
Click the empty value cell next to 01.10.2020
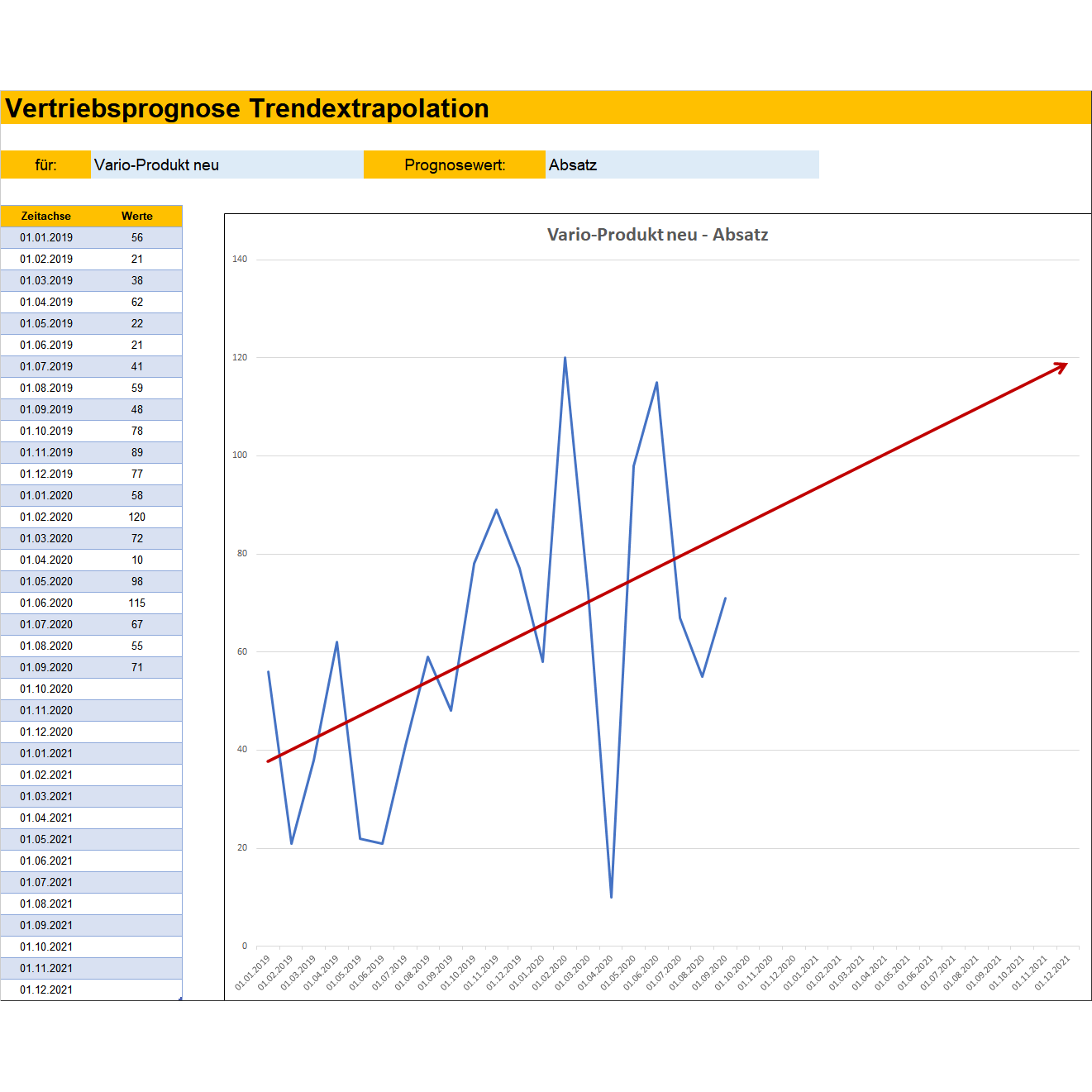(x=137, y=689)
